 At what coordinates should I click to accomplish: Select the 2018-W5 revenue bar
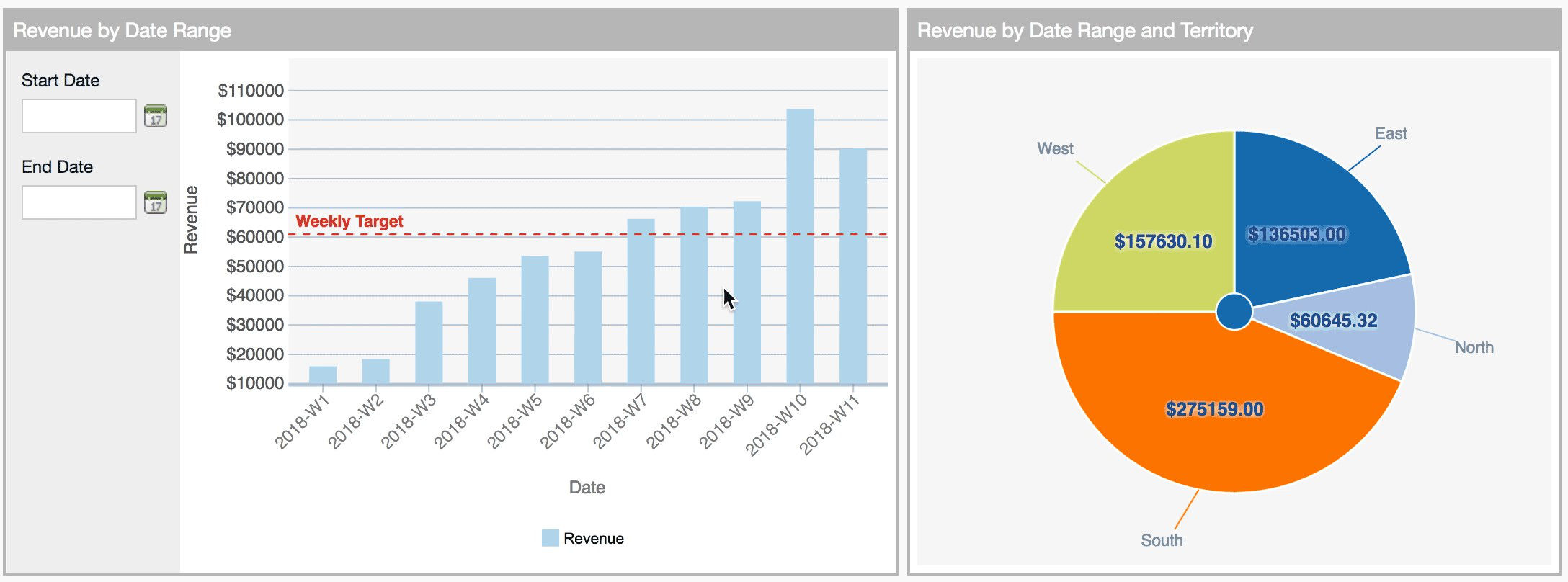(x=535, y=320)
